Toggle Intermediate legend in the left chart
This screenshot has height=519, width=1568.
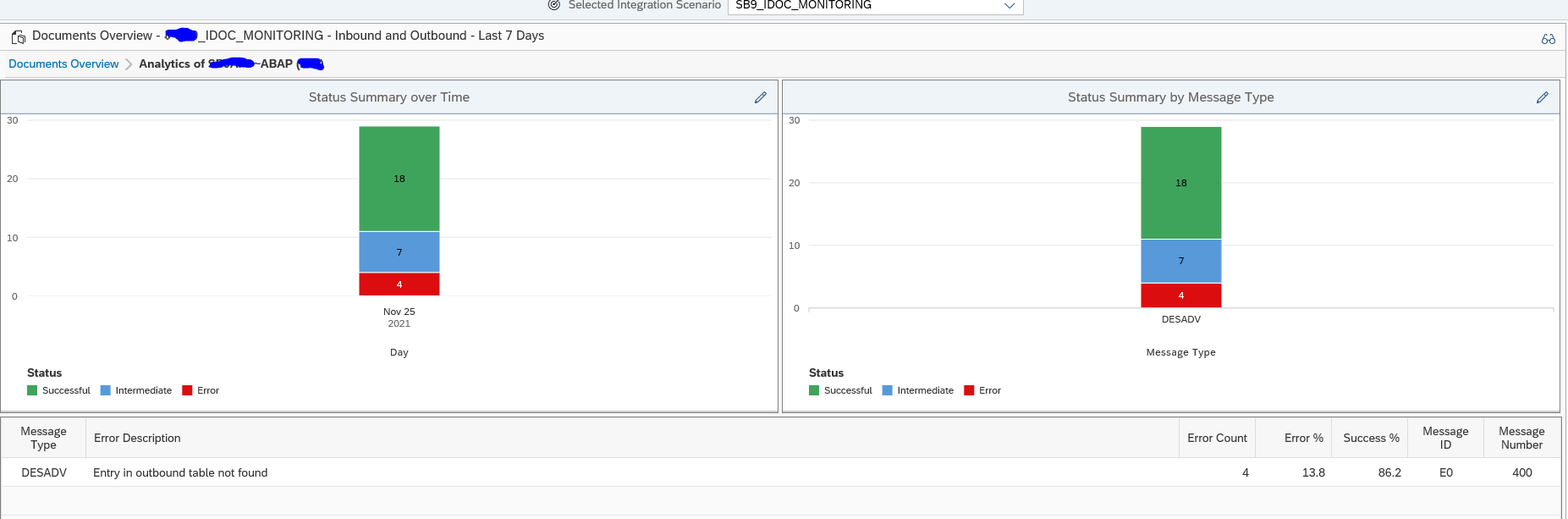click(x=135, y=390)
